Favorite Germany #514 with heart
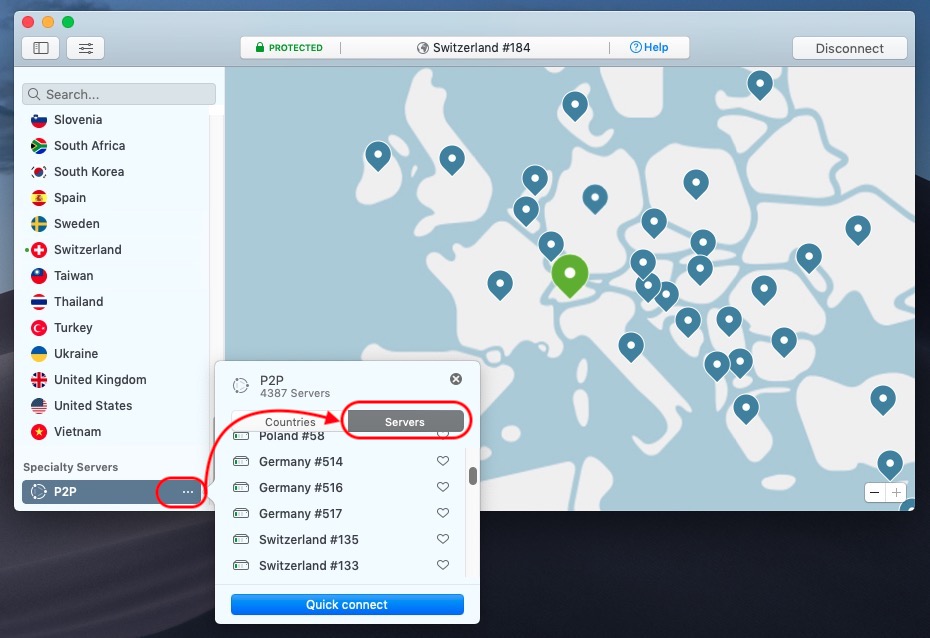Image resolution: width=930 pixels, height=638 pixels. point(442,461)
